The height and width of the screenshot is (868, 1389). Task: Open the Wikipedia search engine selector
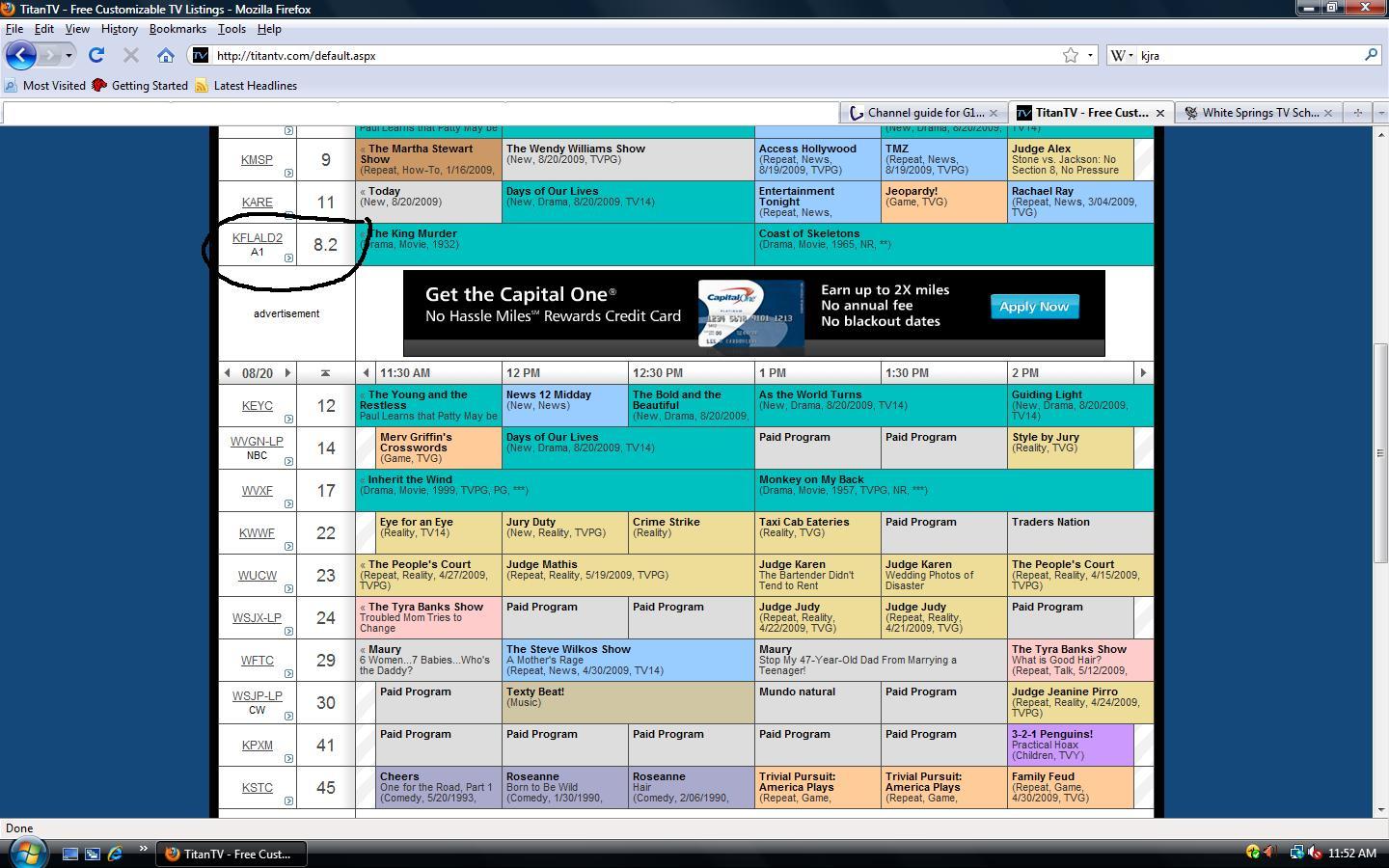pyautogui.click(x=1121, y=55)
